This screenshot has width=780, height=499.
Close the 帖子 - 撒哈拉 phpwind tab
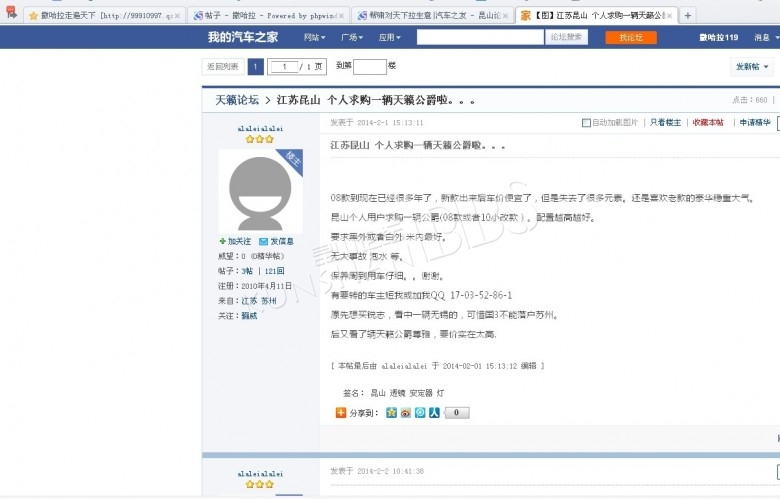click(x=342, y=16)
